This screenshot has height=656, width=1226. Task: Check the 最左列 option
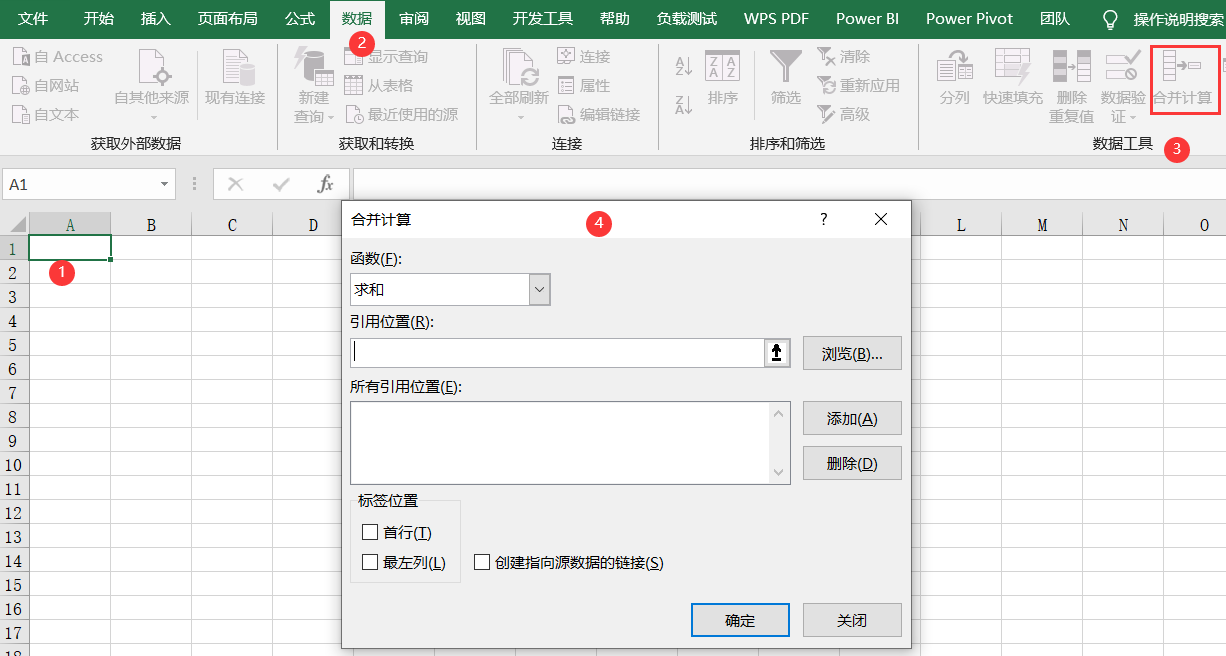click(371, 561)
